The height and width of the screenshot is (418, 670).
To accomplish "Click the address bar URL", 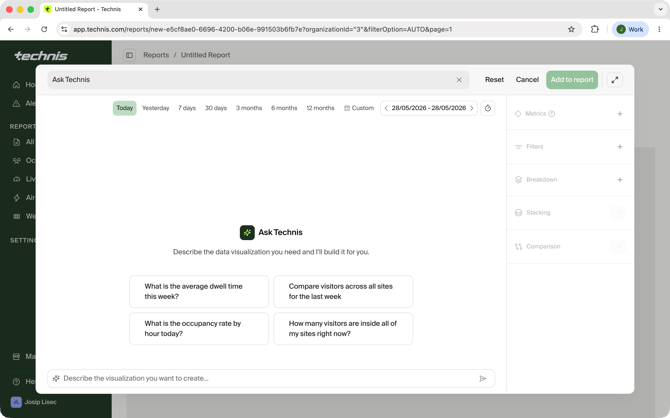I will [x=262, y=29].
